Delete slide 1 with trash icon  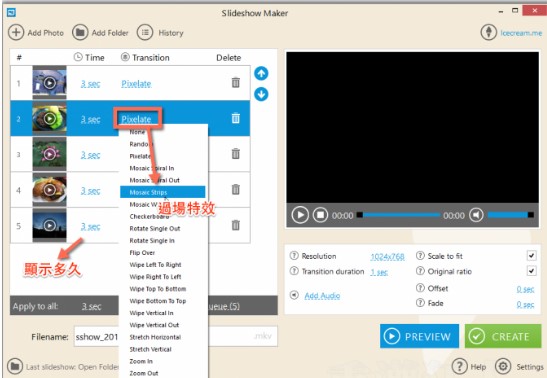coord(236,83)
